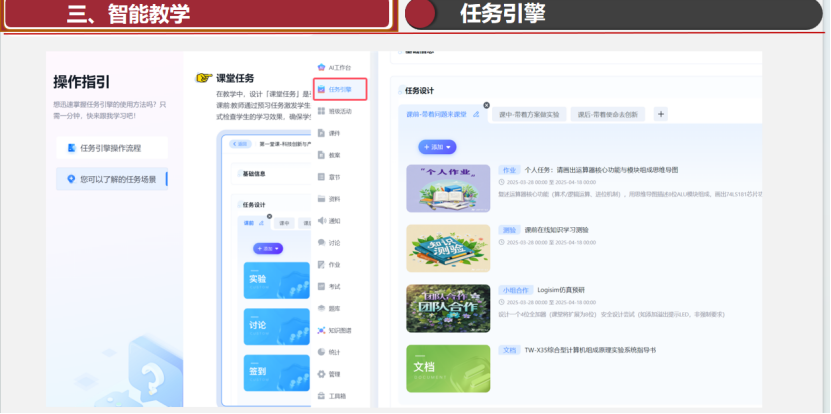
Task: Open the 通知 sidebar item
Action: 333,221
